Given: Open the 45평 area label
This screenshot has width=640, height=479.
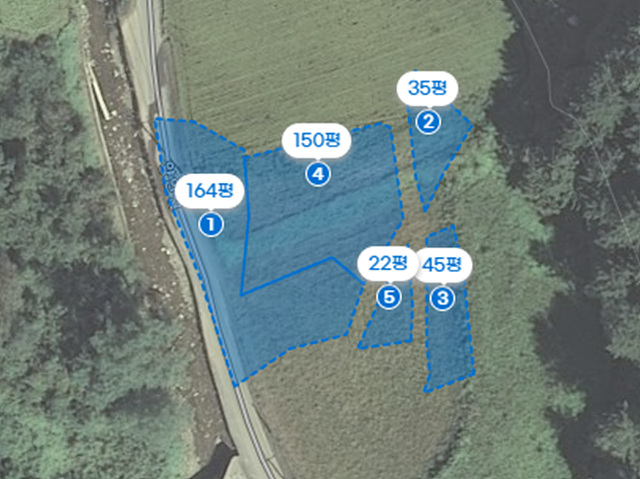Looking at the screenshot, I should [x=443, y=265].
